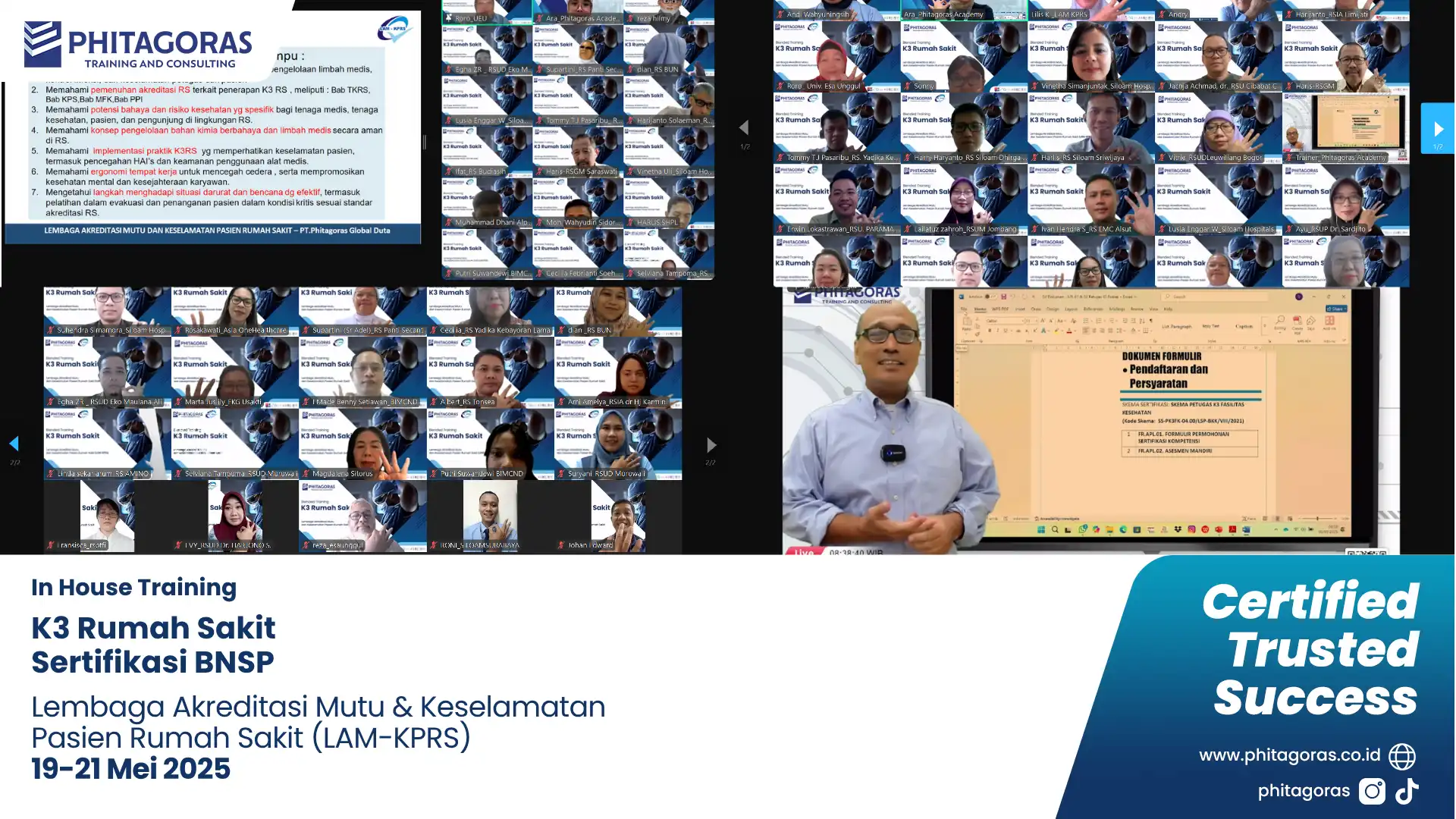Click the K3 Rumah Sakit Sertifikasi BNSP title
This screenshot has height=819, width=1456.
point(153,645)
